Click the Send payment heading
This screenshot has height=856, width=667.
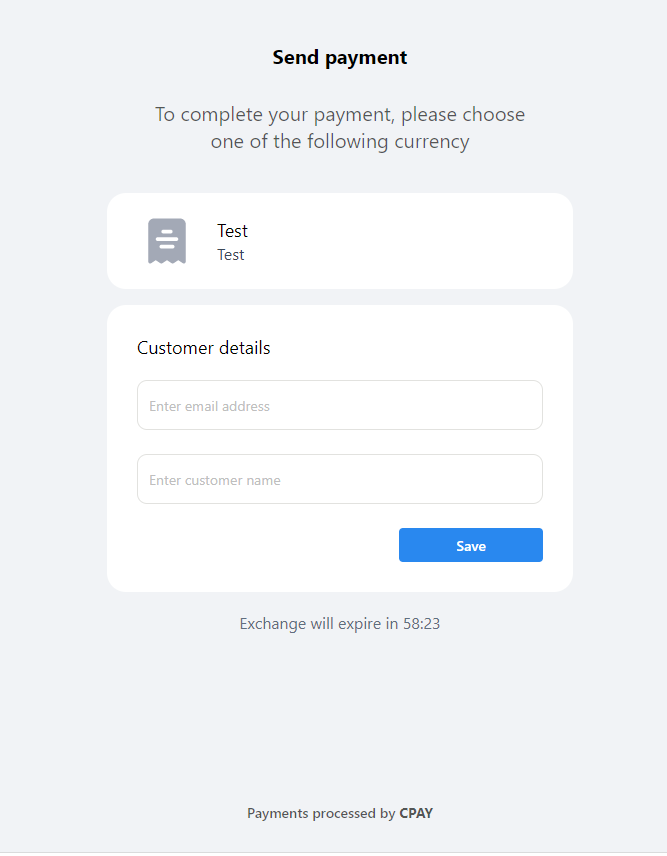pos(340,58)
